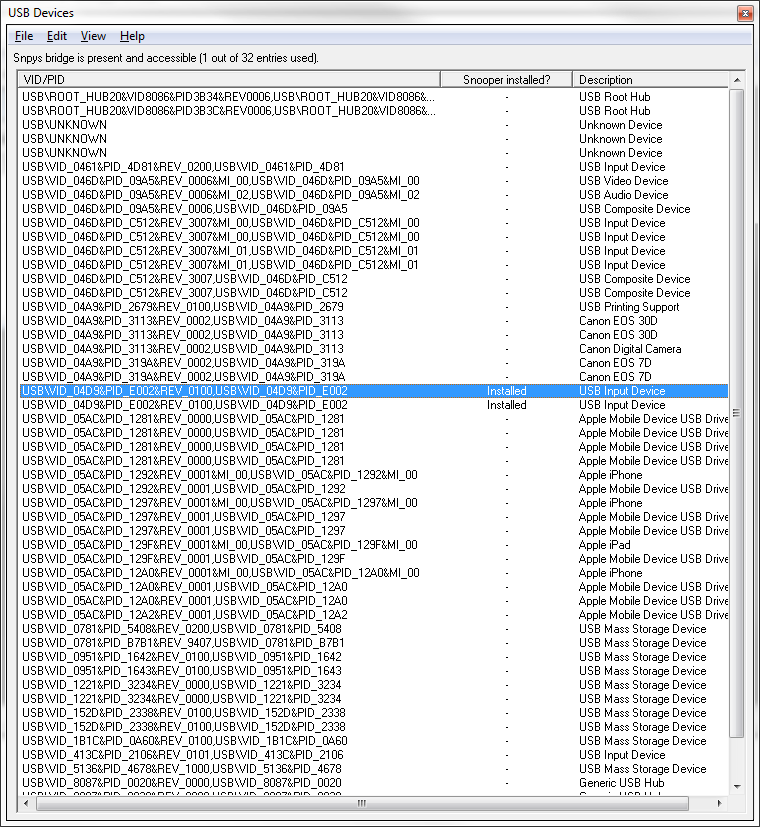The width and height of the screenshot is (760, 827).
Task: Select the Apple iPad row
Action: click(374, 545)
